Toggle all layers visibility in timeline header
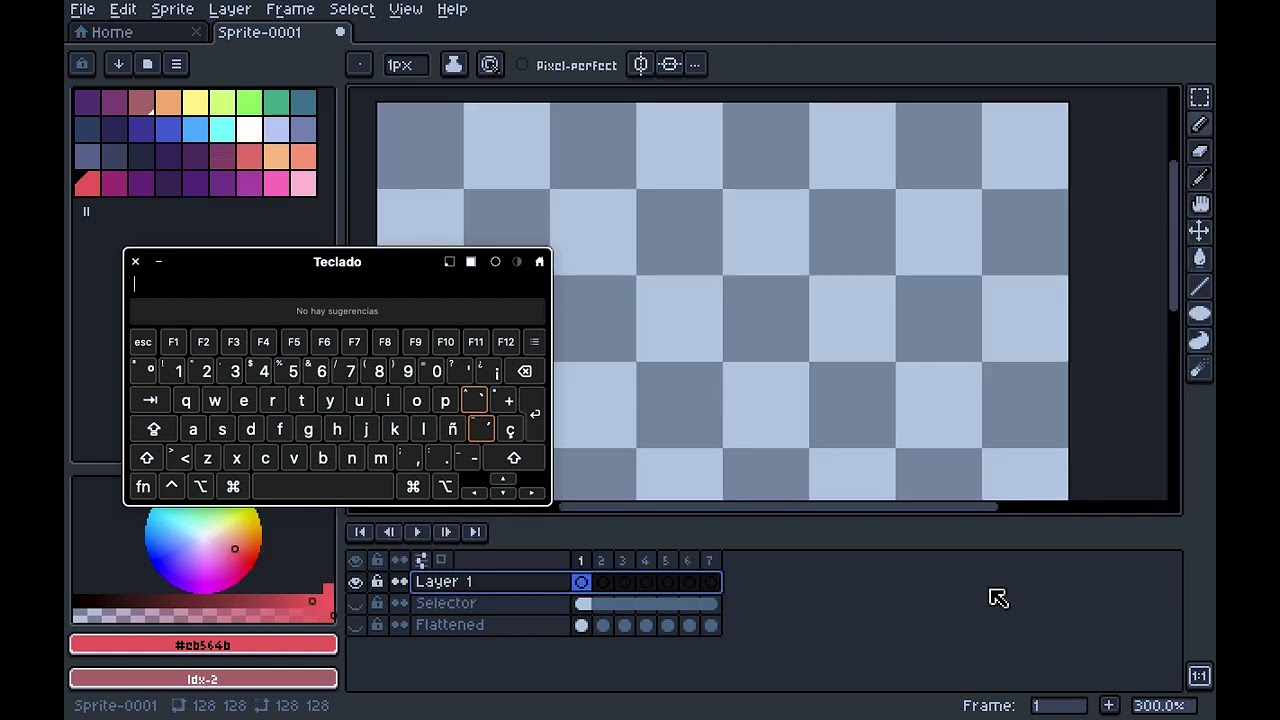The height and width of the screenshot is (720, 1280). (x=355, y=560)
